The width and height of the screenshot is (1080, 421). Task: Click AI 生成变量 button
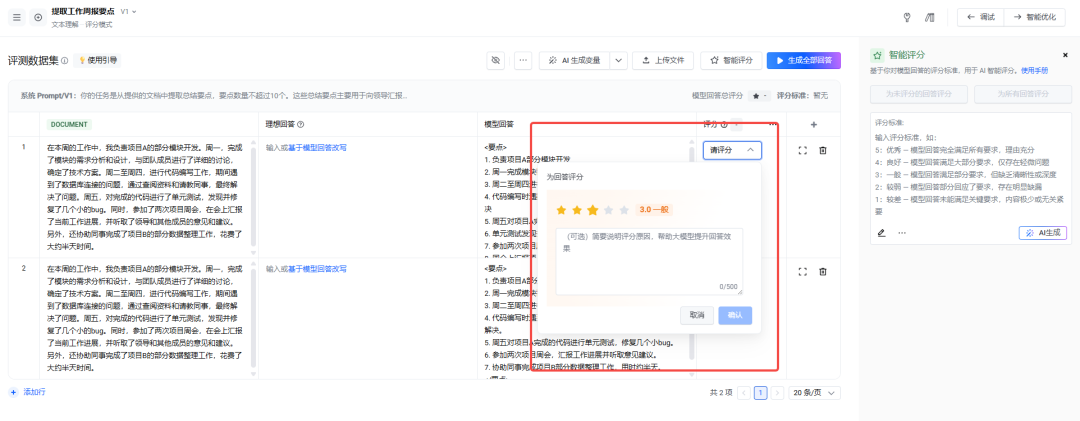tap(574, 61)
